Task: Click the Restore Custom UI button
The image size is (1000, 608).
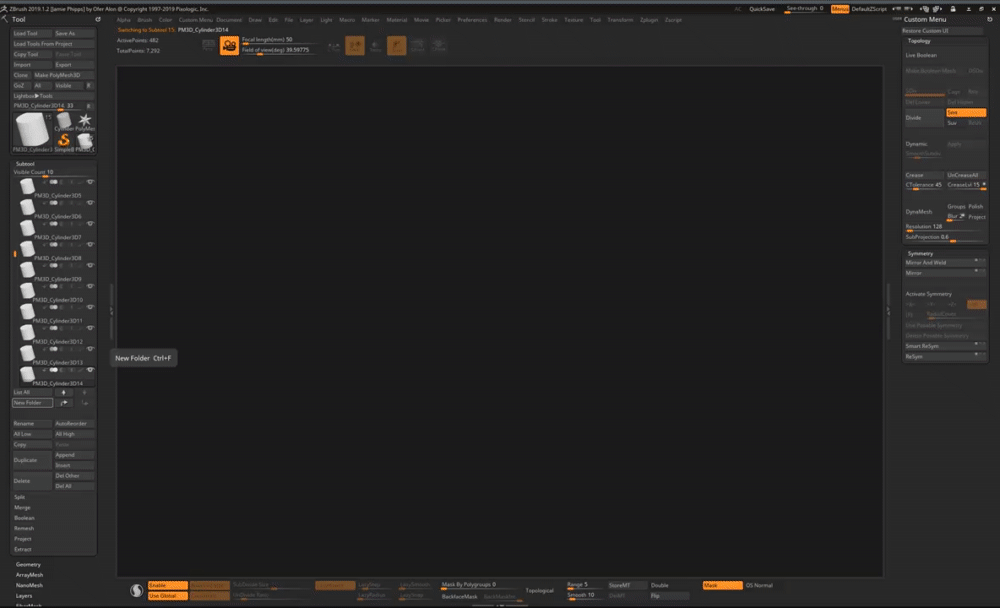Action: point(943,31)
